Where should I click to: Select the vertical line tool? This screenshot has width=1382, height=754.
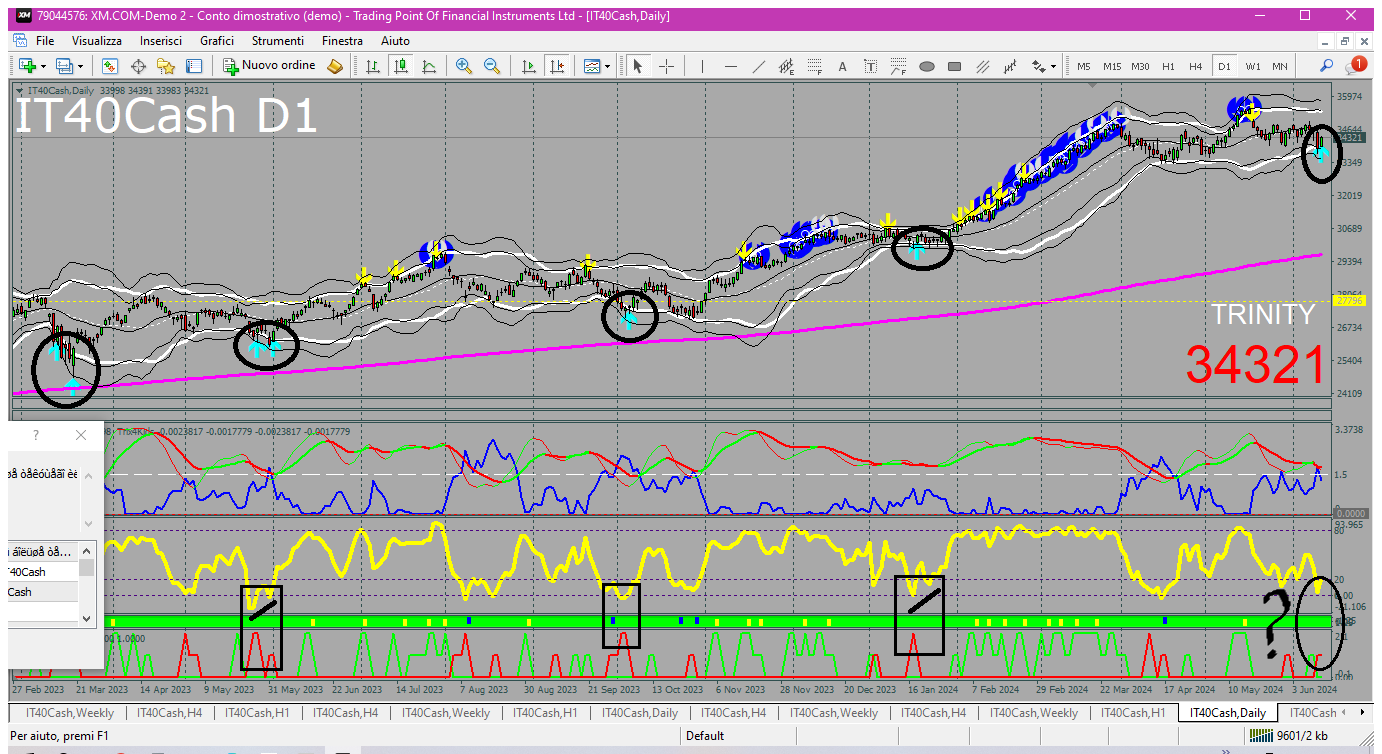[703, 66]
